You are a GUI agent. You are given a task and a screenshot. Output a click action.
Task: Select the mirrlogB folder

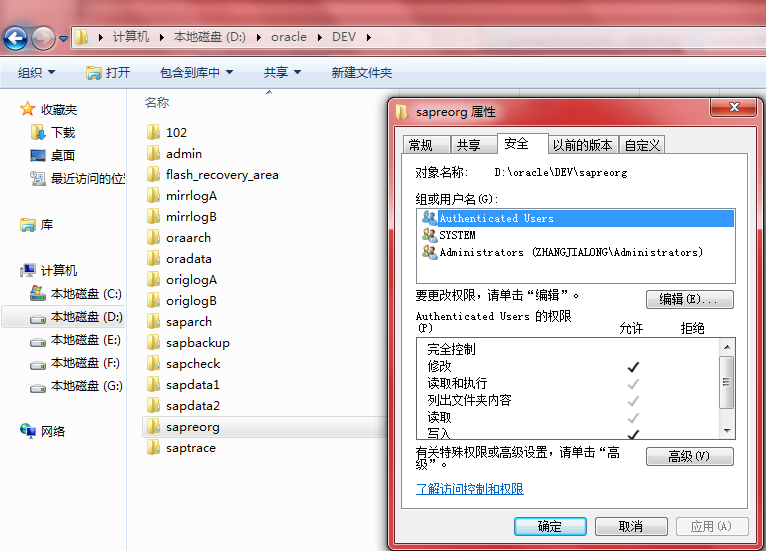click(x=182, y=216)
